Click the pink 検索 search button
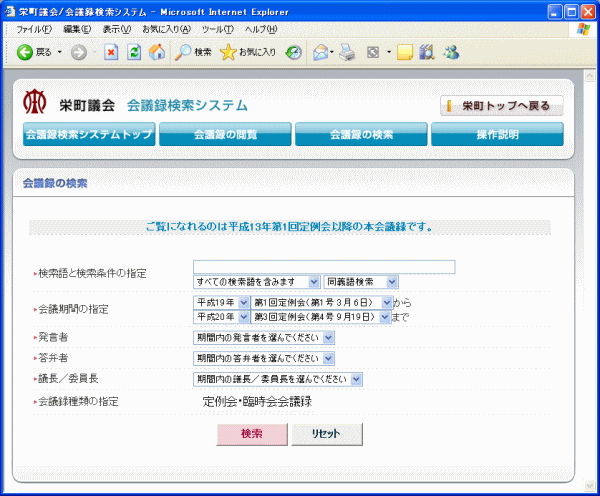This screenshot has width=600, height=496. pos(252,434)
